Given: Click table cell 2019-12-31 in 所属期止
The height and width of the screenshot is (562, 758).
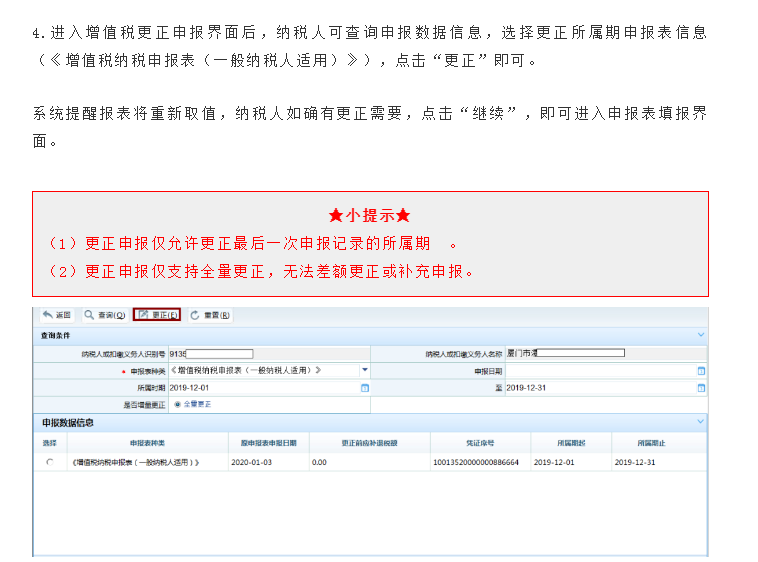Looking at the screenshot, I should pos(635,462).
